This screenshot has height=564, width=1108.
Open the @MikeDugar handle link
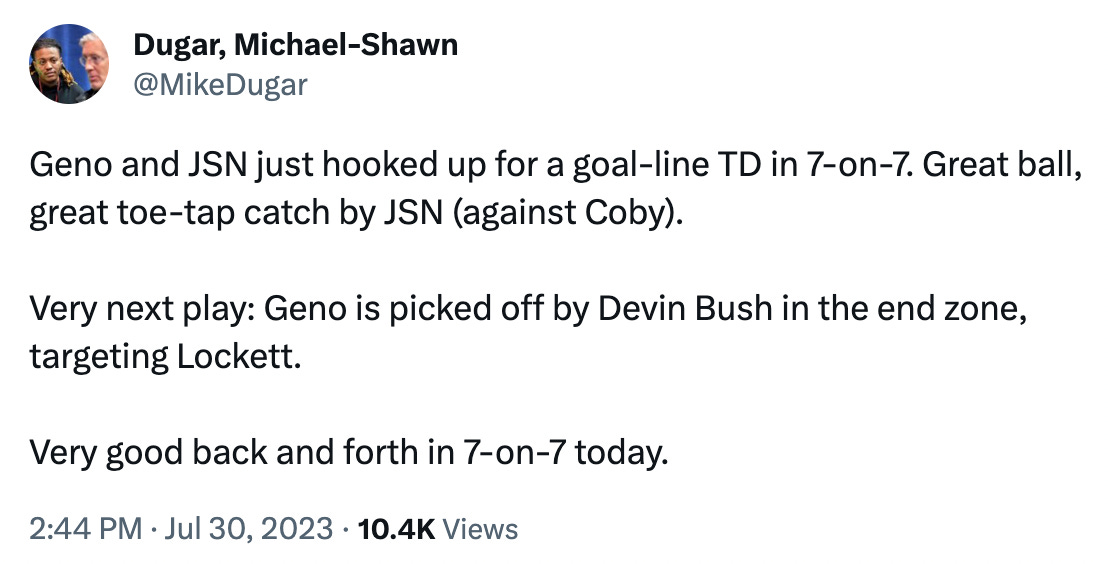[220, 85]
